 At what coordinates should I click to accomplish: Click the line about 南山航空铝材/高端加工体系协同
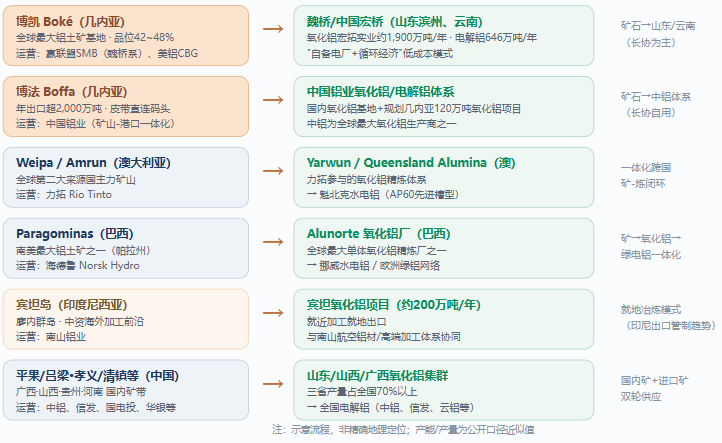pos(384,336)
